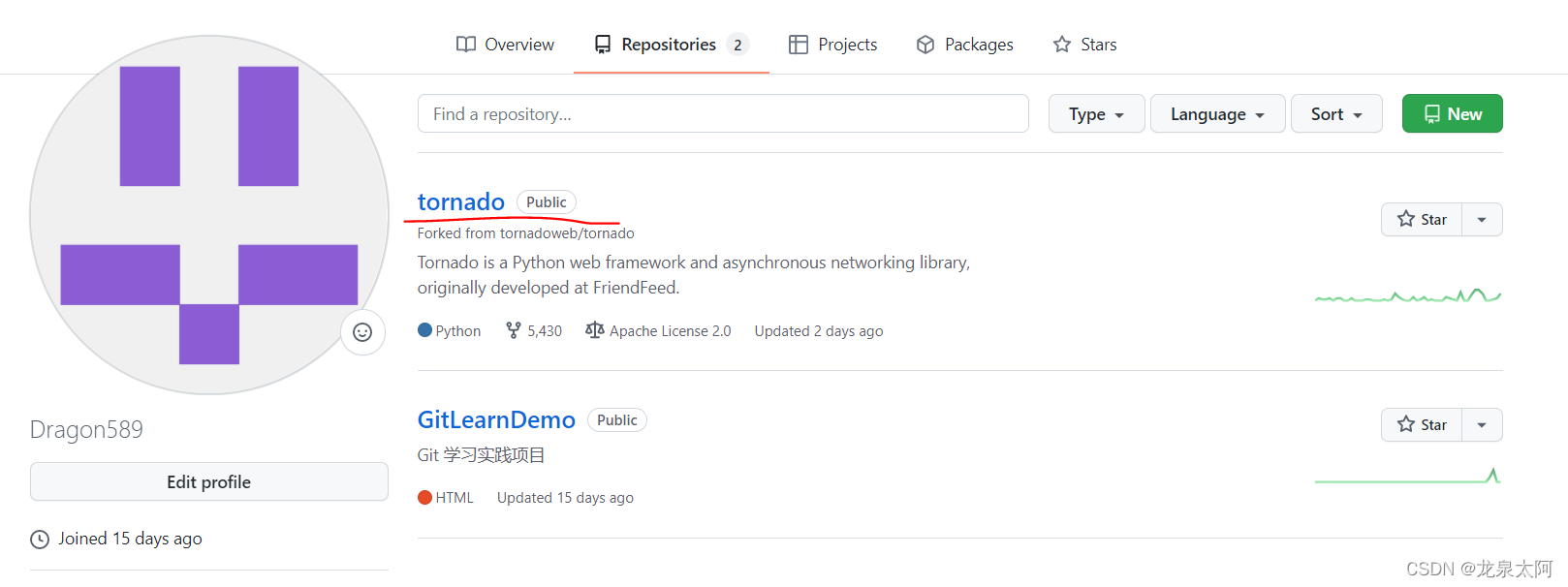
Task: Click the Python language color dot
Action: [424, 330]
